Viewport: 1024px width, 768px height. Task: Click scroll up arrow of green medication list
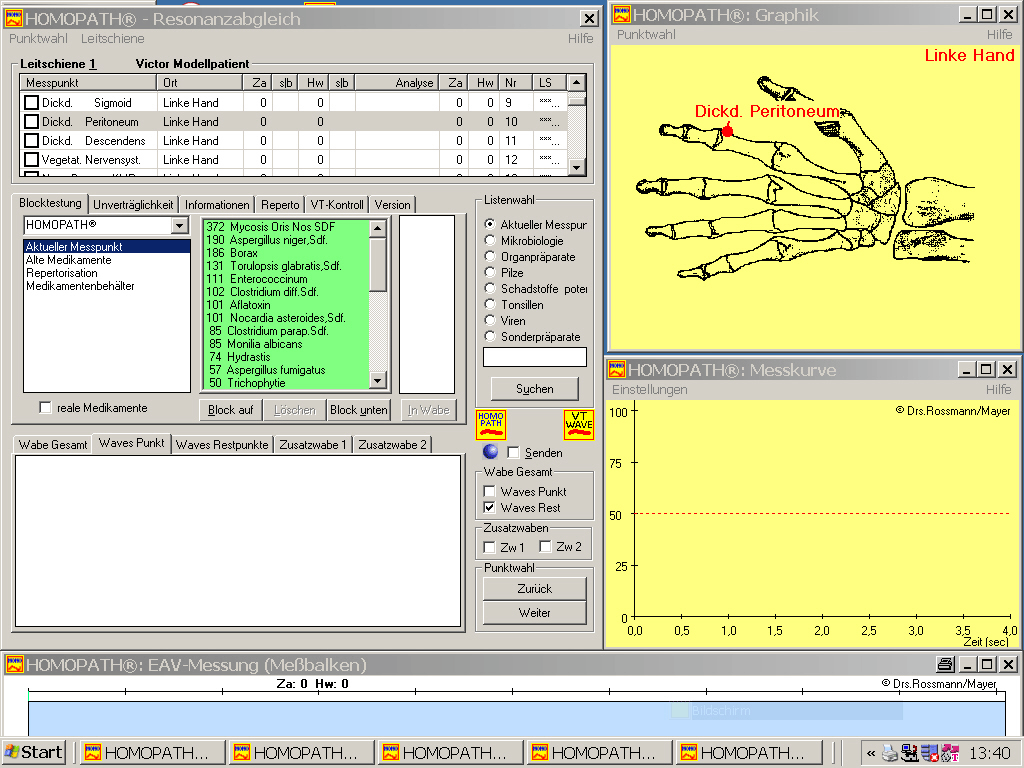pyautogui.click(x=377, y=228)
